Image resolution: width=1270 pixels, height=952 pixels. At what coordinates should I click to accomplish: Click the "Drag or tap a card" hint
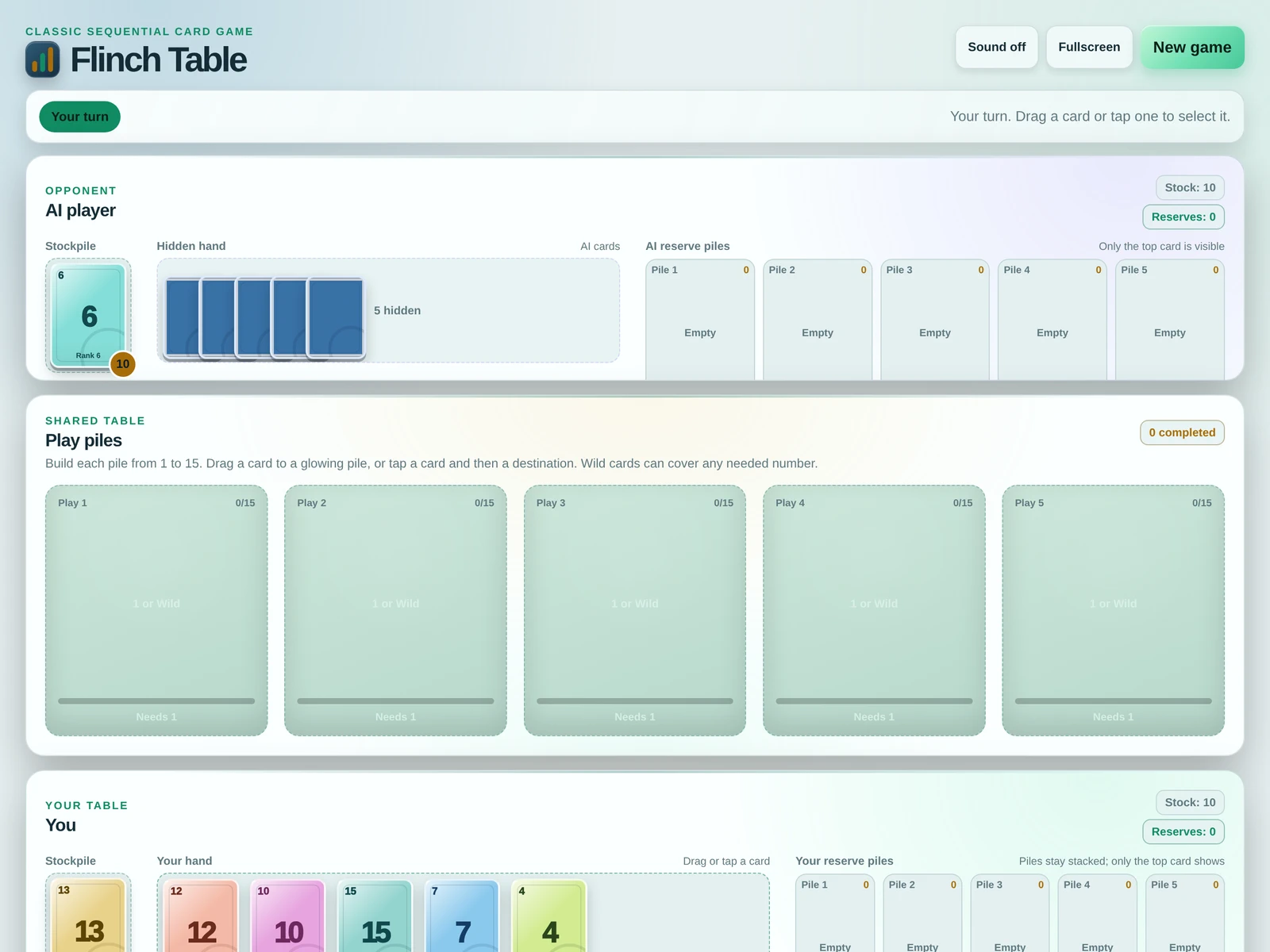pos(726,861)
